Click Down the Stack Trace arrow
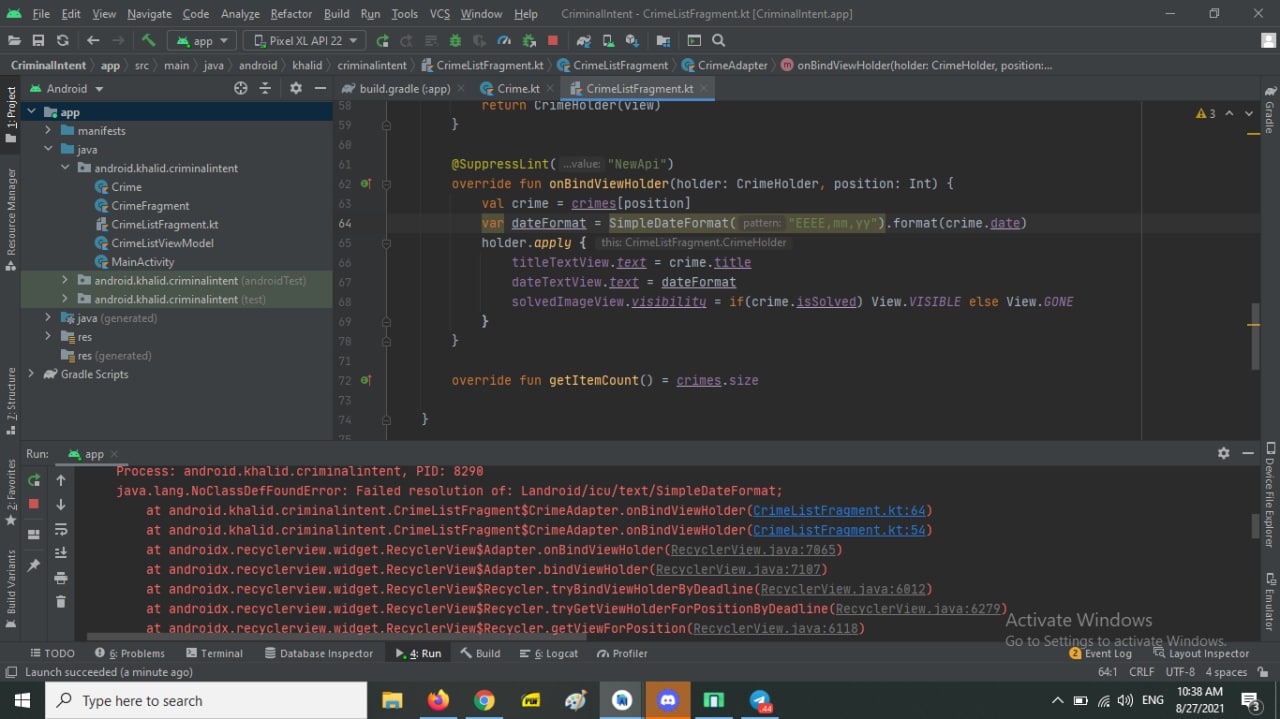 click(x=61, y=504)
